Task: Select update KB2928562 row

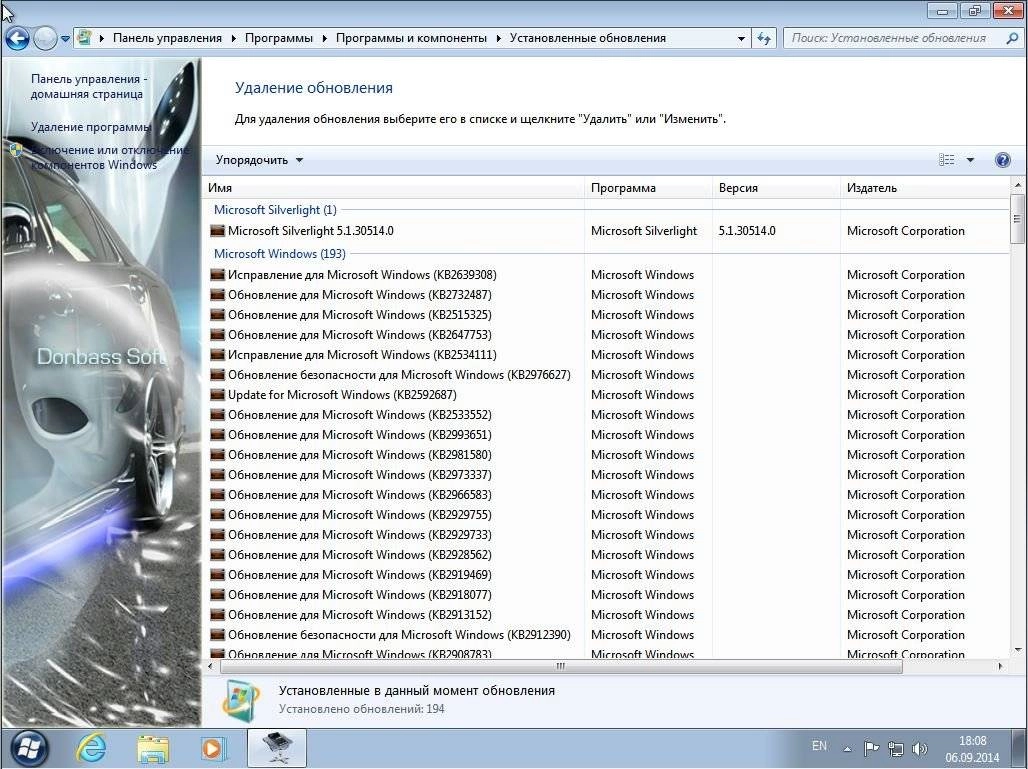Action: (x=606, y=555)
